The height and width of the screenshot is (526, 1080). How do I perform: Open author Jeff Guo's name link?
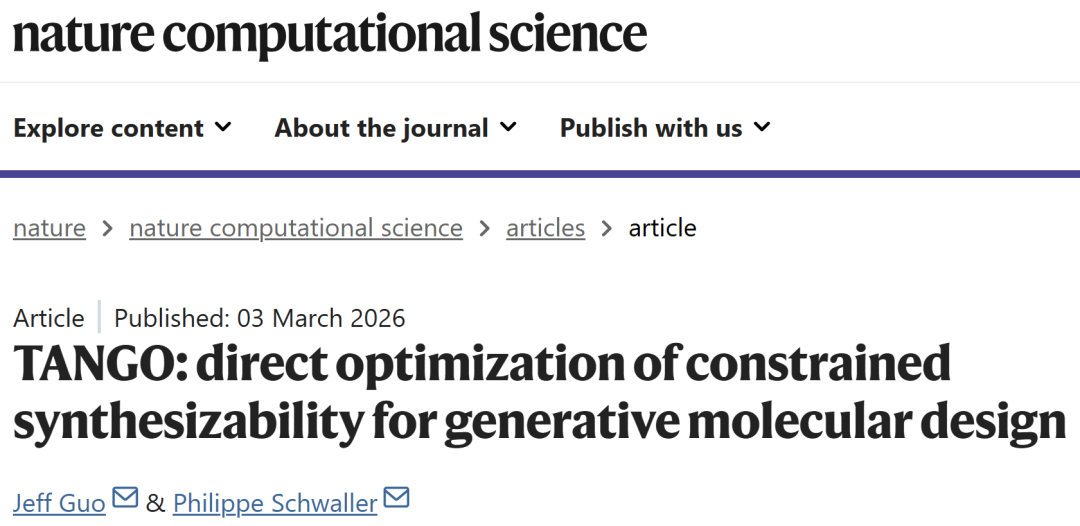tap(59, 502)
